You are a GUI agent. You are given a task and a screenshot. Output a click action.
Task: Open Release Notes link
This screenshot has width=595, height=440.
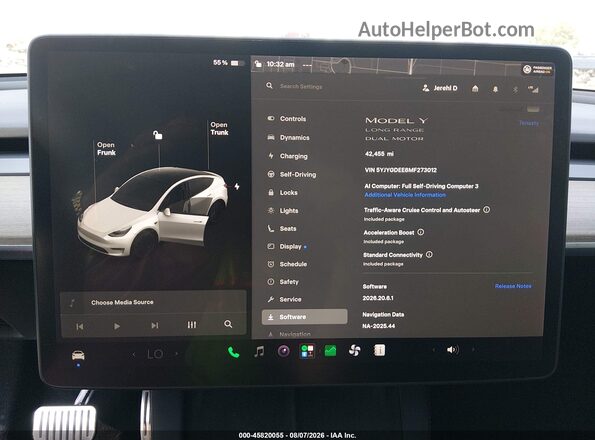(x=513, y=286)
